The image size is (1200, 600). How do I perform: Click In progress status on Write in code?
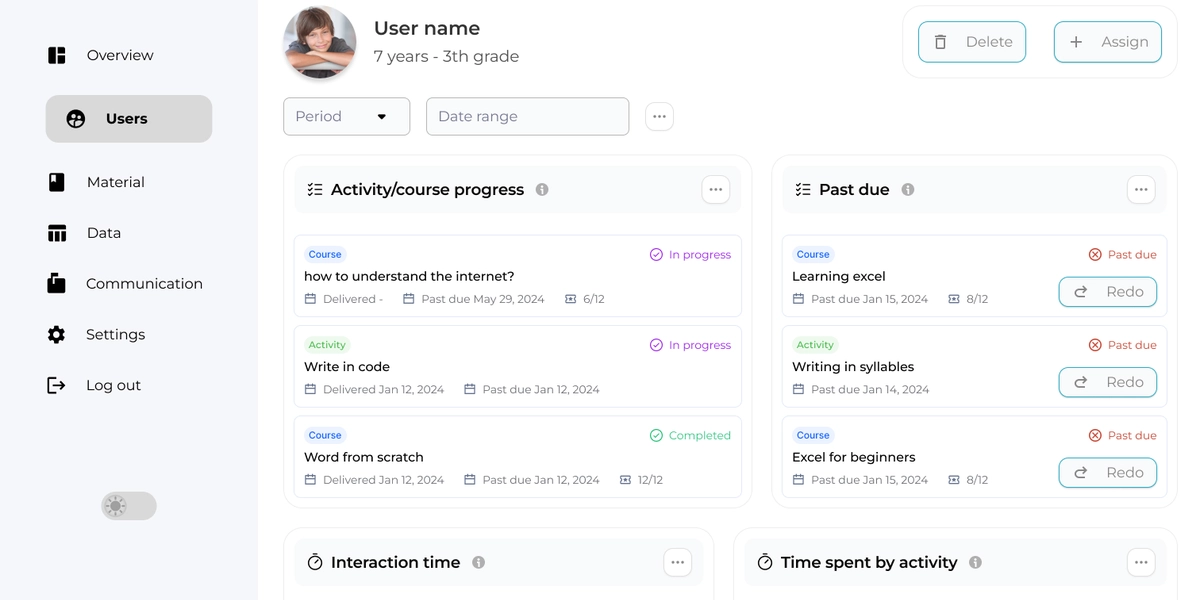click(x=690, y=345)
